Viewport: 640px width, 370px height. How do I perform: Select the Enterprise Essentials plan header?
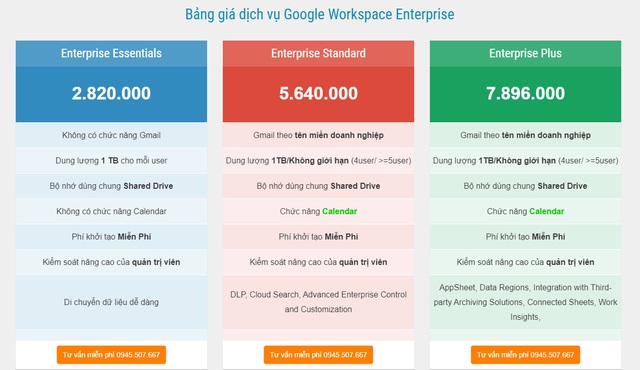[x=111, y=53]
